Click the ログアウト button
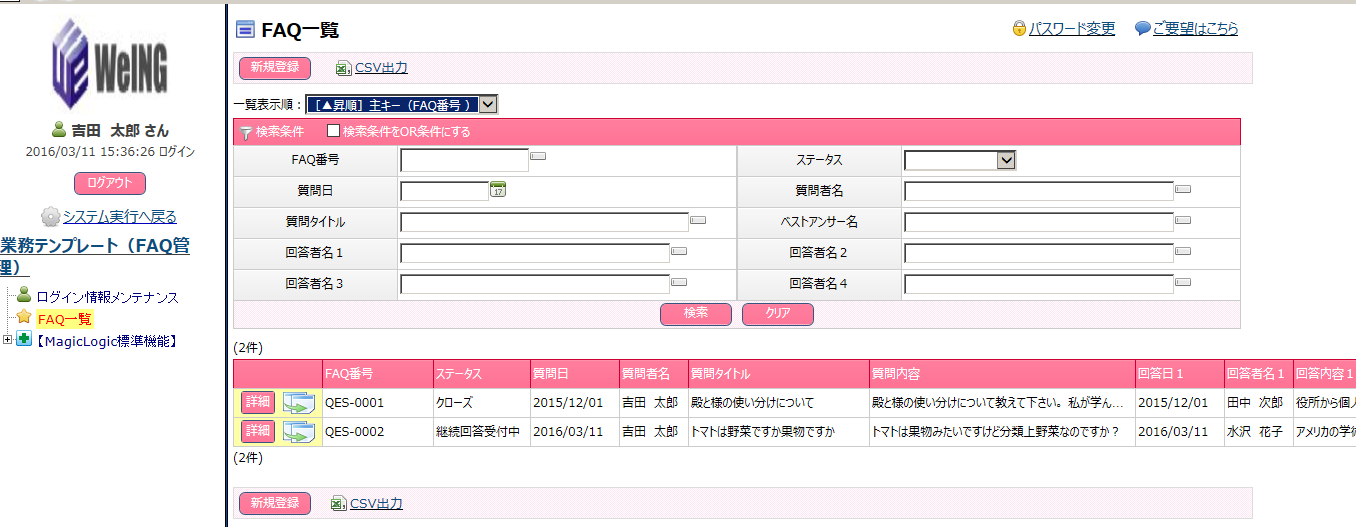 (110, 183)
